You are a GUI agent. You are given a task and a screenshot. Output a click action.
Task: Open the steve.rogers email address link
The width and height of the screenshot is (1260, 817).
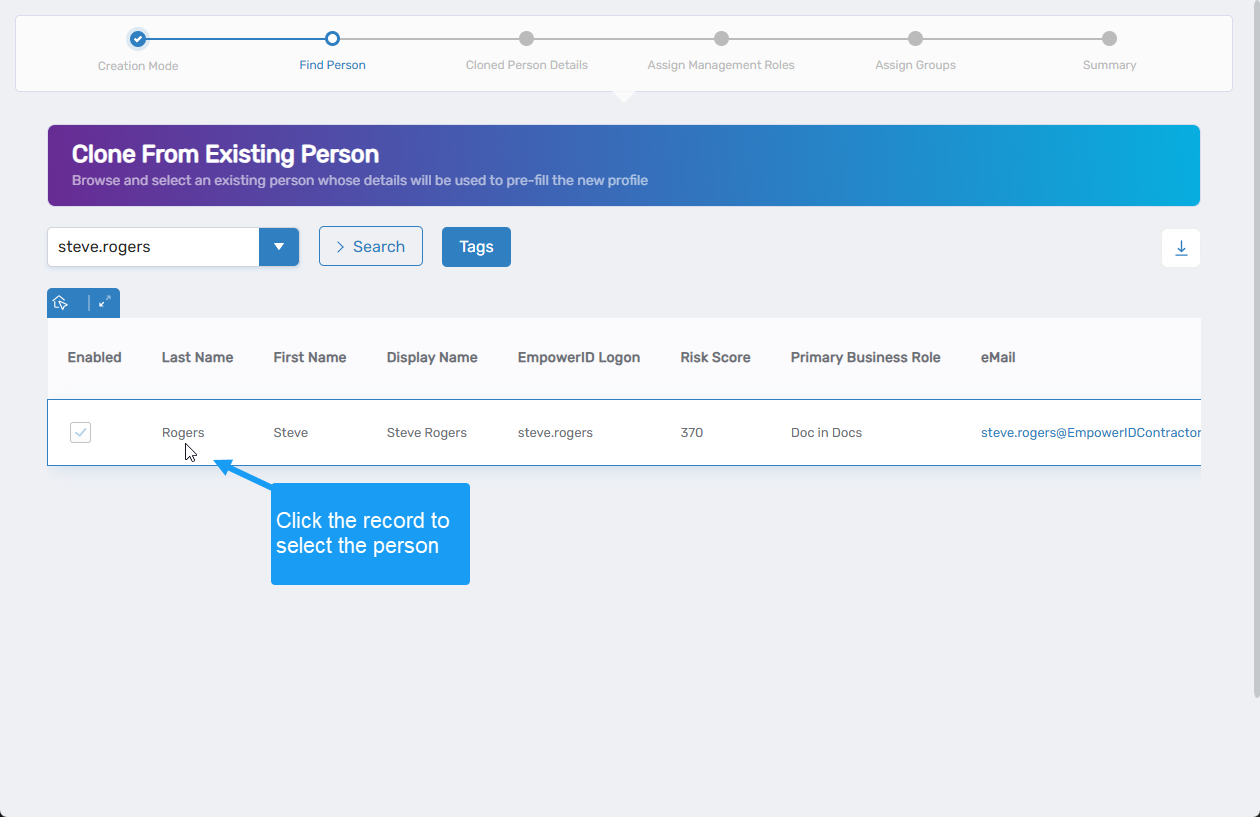[1090, 433]
